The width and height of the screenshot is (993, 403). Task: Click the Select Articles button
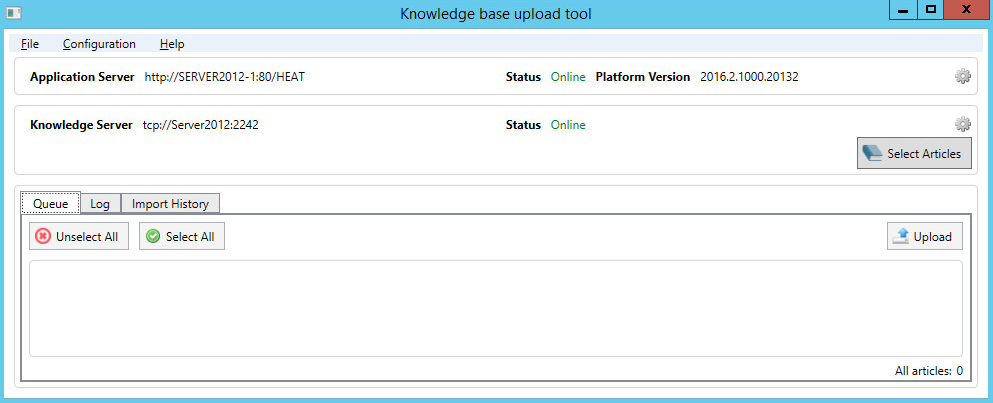[x=914, y=154]
